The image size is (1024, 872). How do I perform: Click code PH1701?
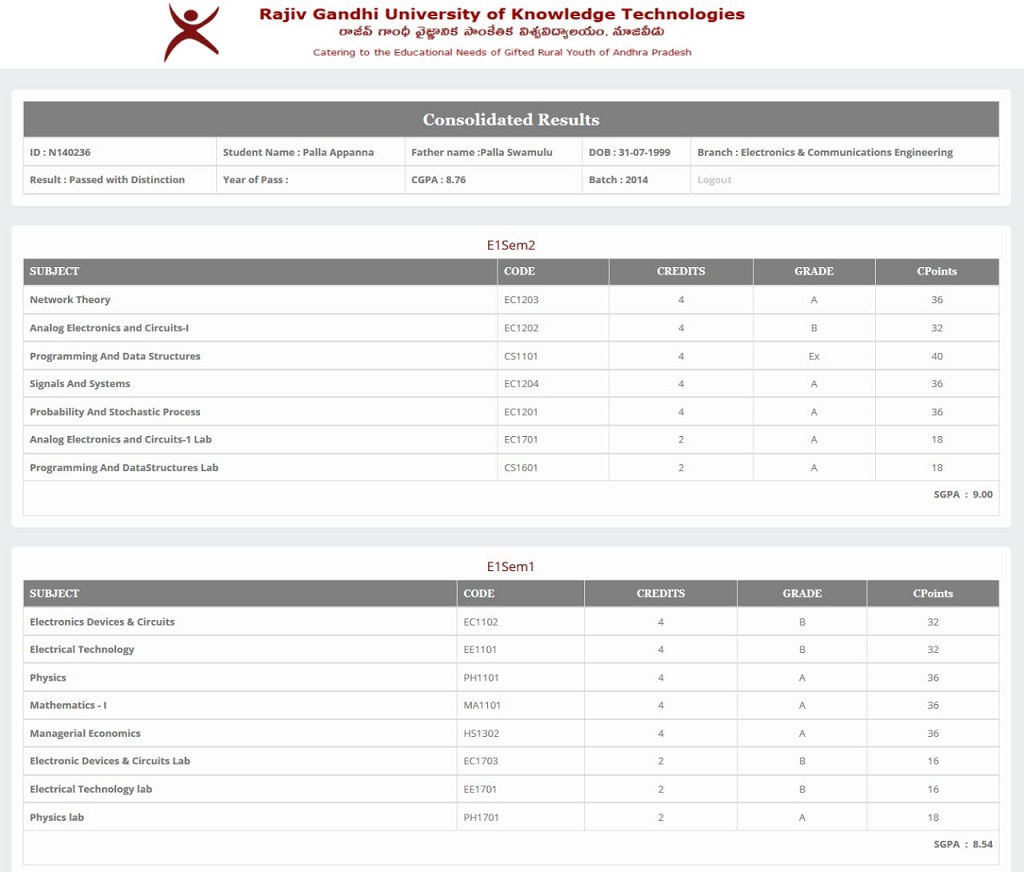[x=481, y=817]
